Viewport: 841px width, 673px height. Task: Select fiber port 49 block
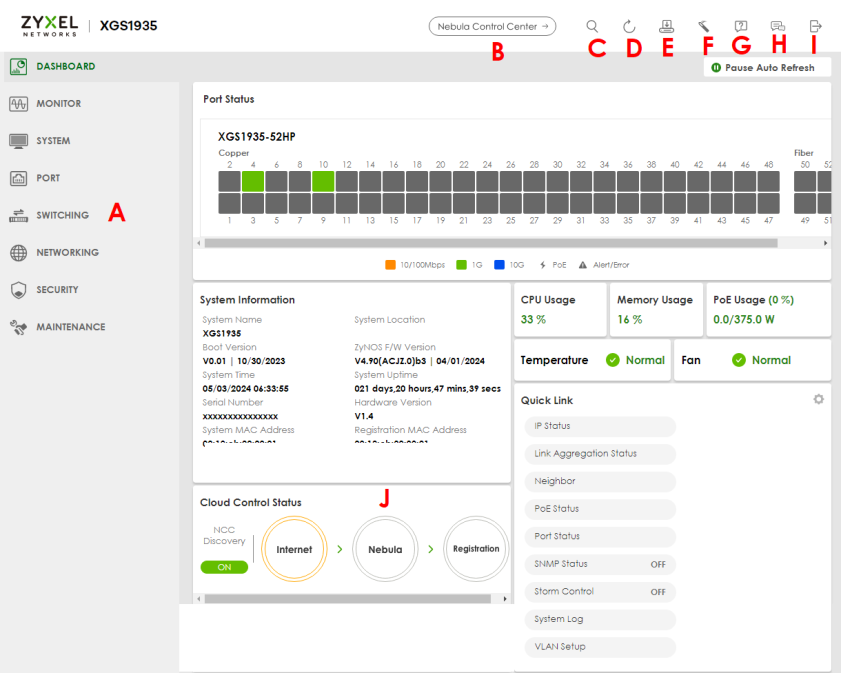805,204
